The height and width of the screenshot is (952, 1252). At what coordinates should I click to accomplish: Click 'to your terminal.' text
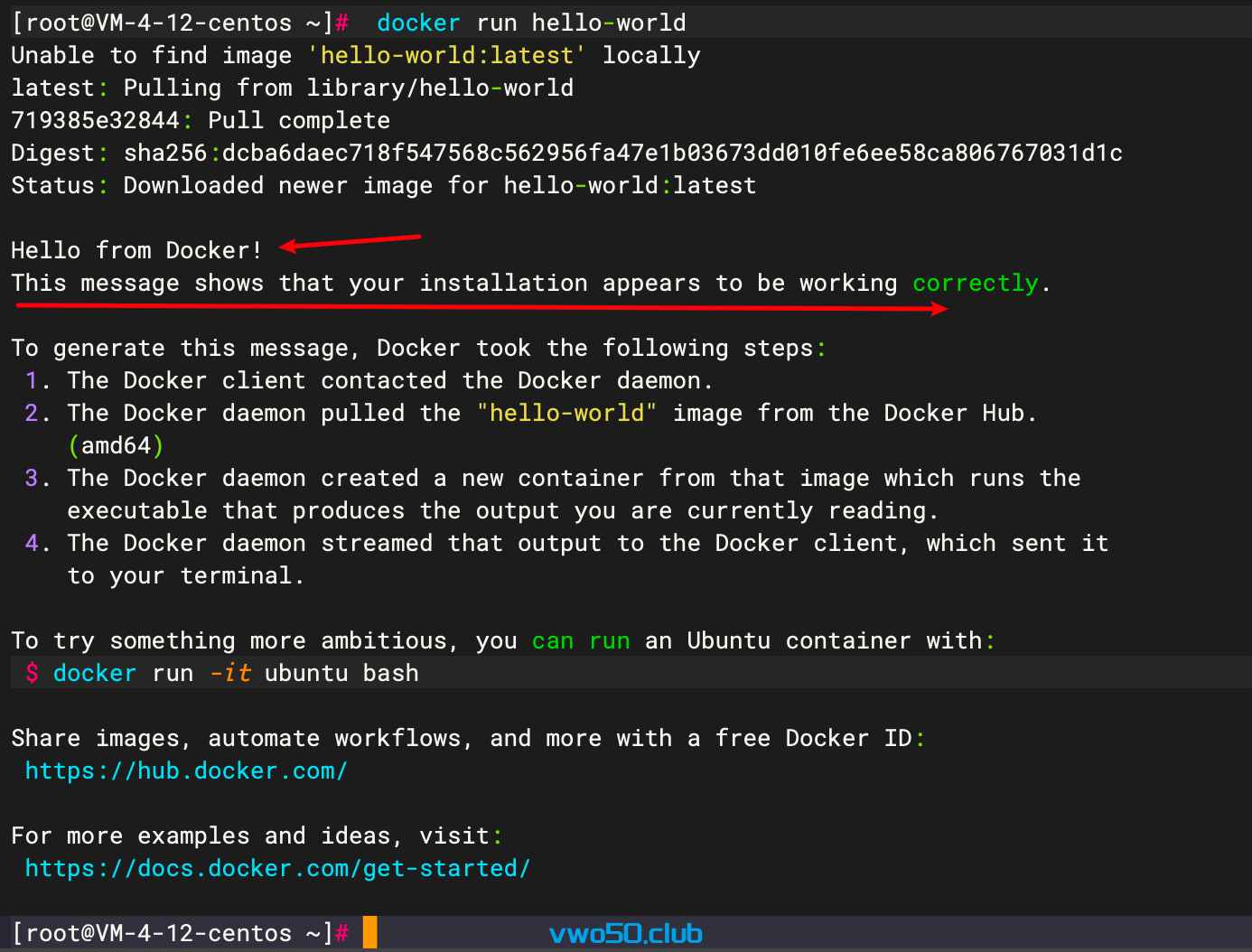point(186,575)
